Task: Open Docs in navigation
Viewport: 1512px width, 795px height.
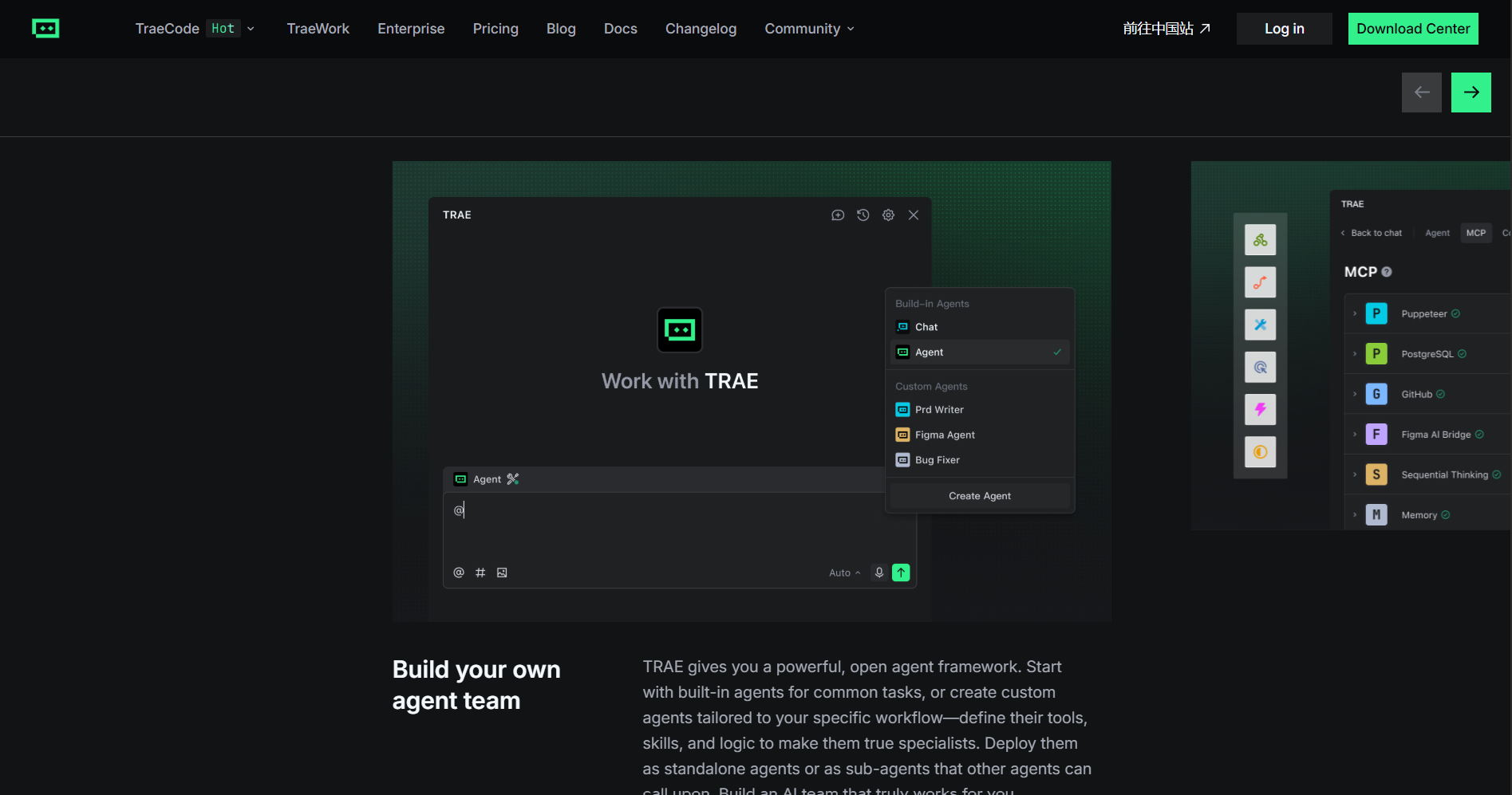Action: click(x=620, y=29)
